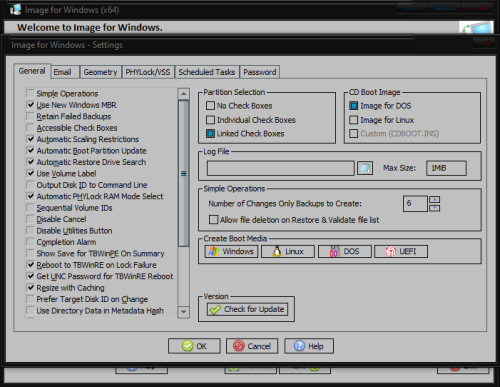The height and width of the screenshot is (387, 500).
Task: Go to the Password tab
Action: (x=260, y=72)
